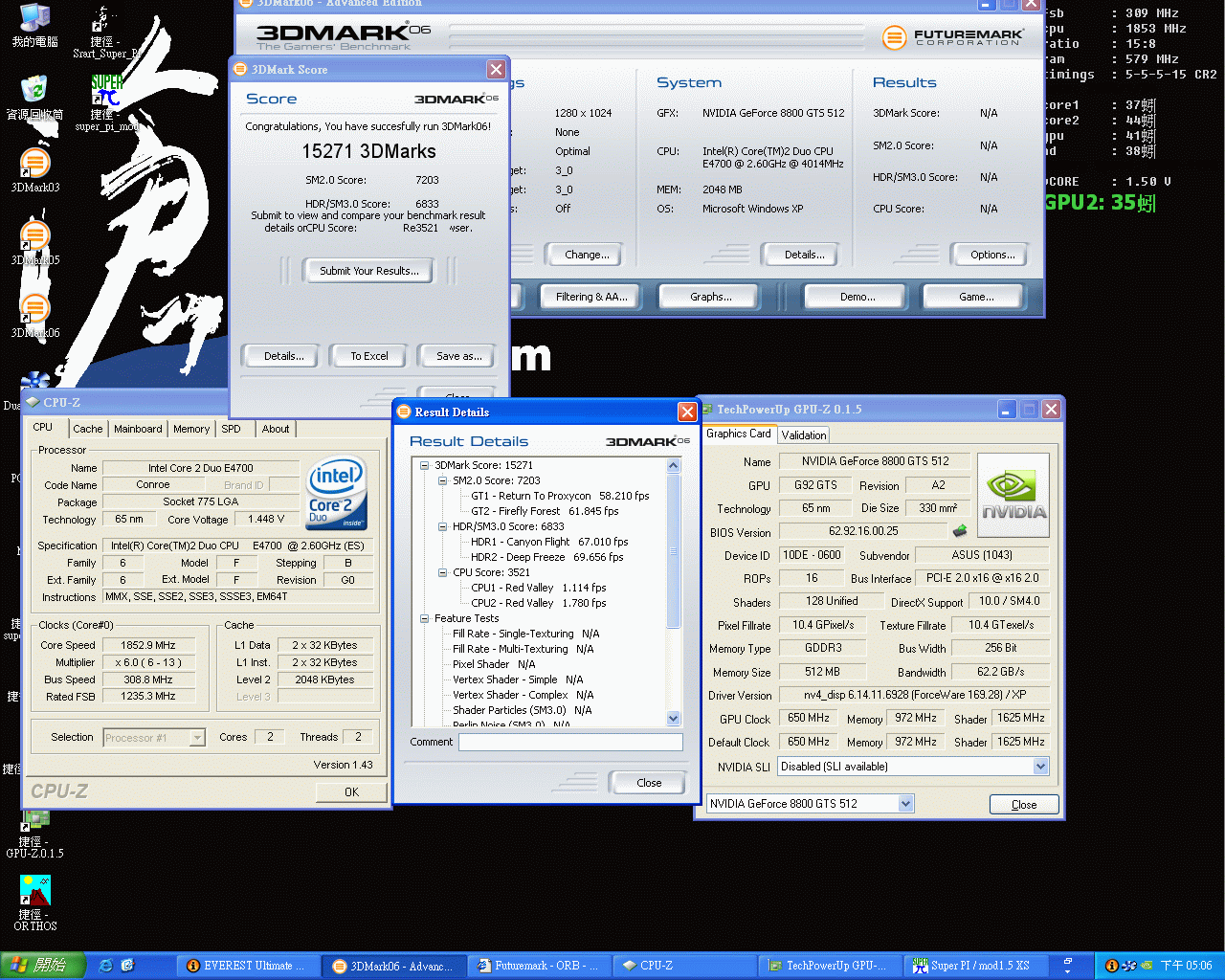The image size is (1225, 980).
Task: Collapse the Feature Tests tree node
Action: coord(425,618)
